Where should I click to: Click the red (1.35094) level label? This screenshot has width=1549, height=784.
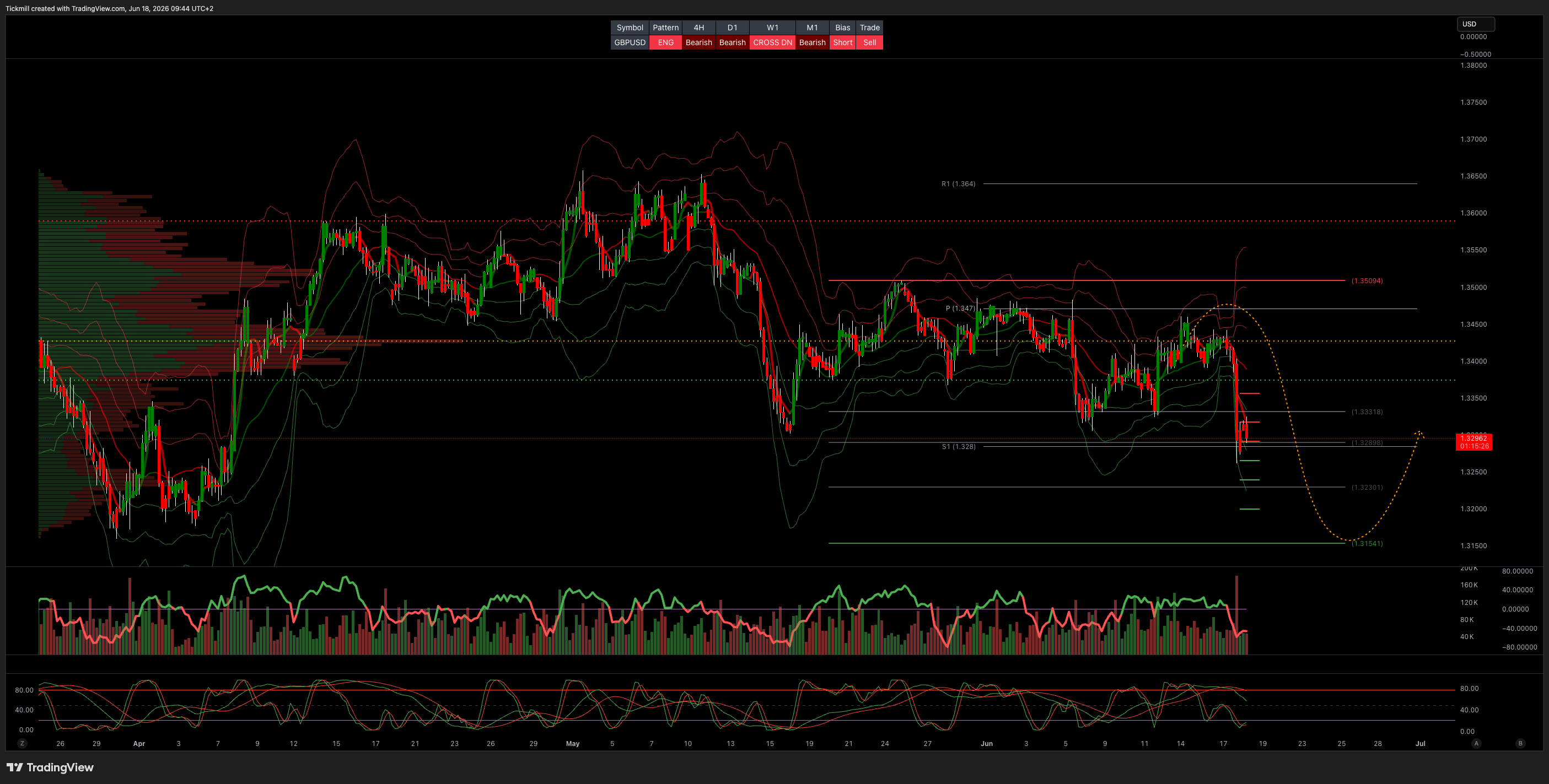pyautogui.click(x=1367, y=280)
